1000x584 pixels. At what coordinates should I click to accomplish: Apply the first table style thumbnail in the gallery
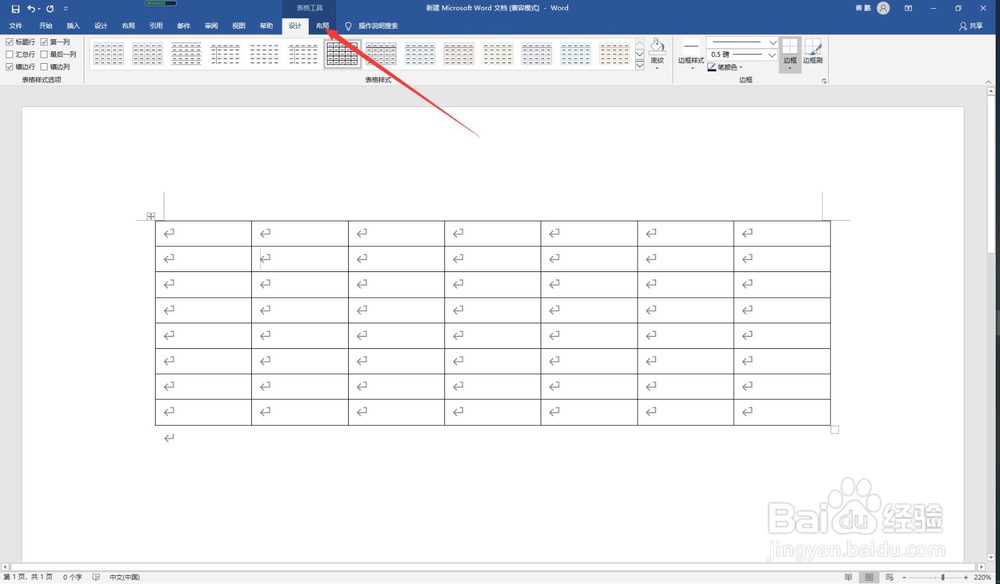[x=108, y=54]
